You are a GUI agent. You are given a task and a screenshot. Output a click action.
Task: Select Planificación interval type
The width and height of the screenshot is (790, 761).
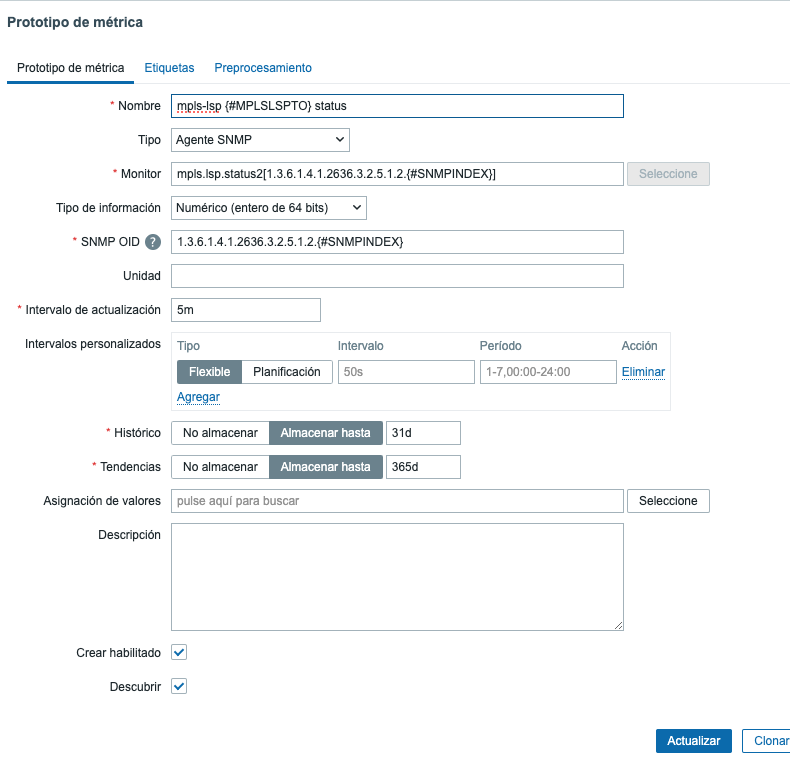[286, 372]
